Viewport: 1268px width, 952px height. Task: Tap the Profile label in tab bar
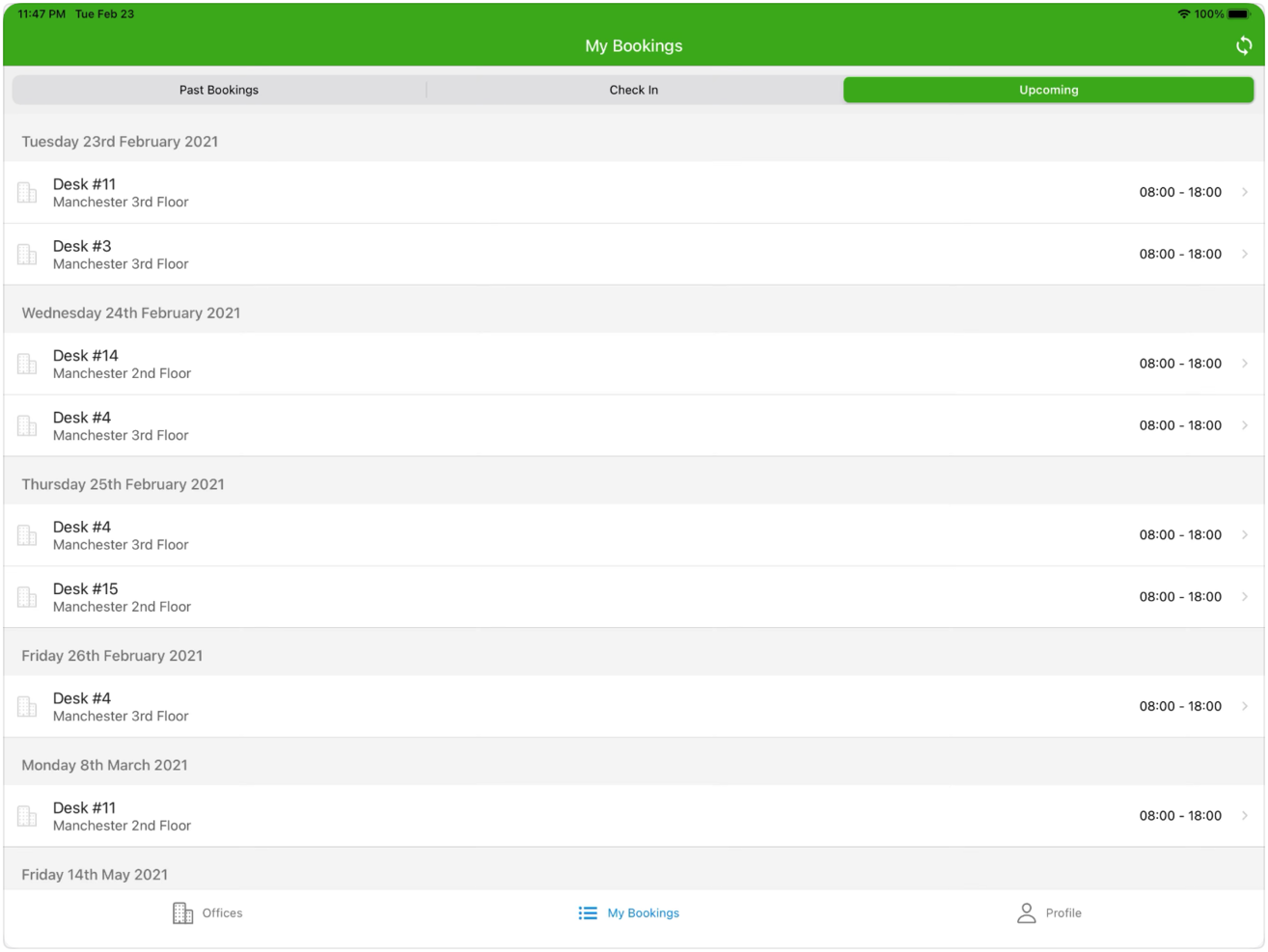tap(1063, 912)
